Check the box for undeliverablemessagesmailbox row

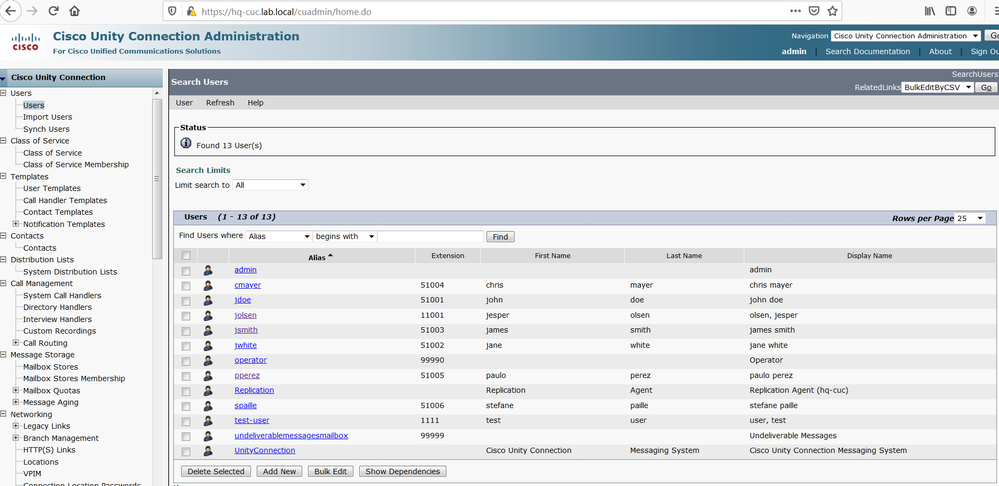tap(186, 437)
